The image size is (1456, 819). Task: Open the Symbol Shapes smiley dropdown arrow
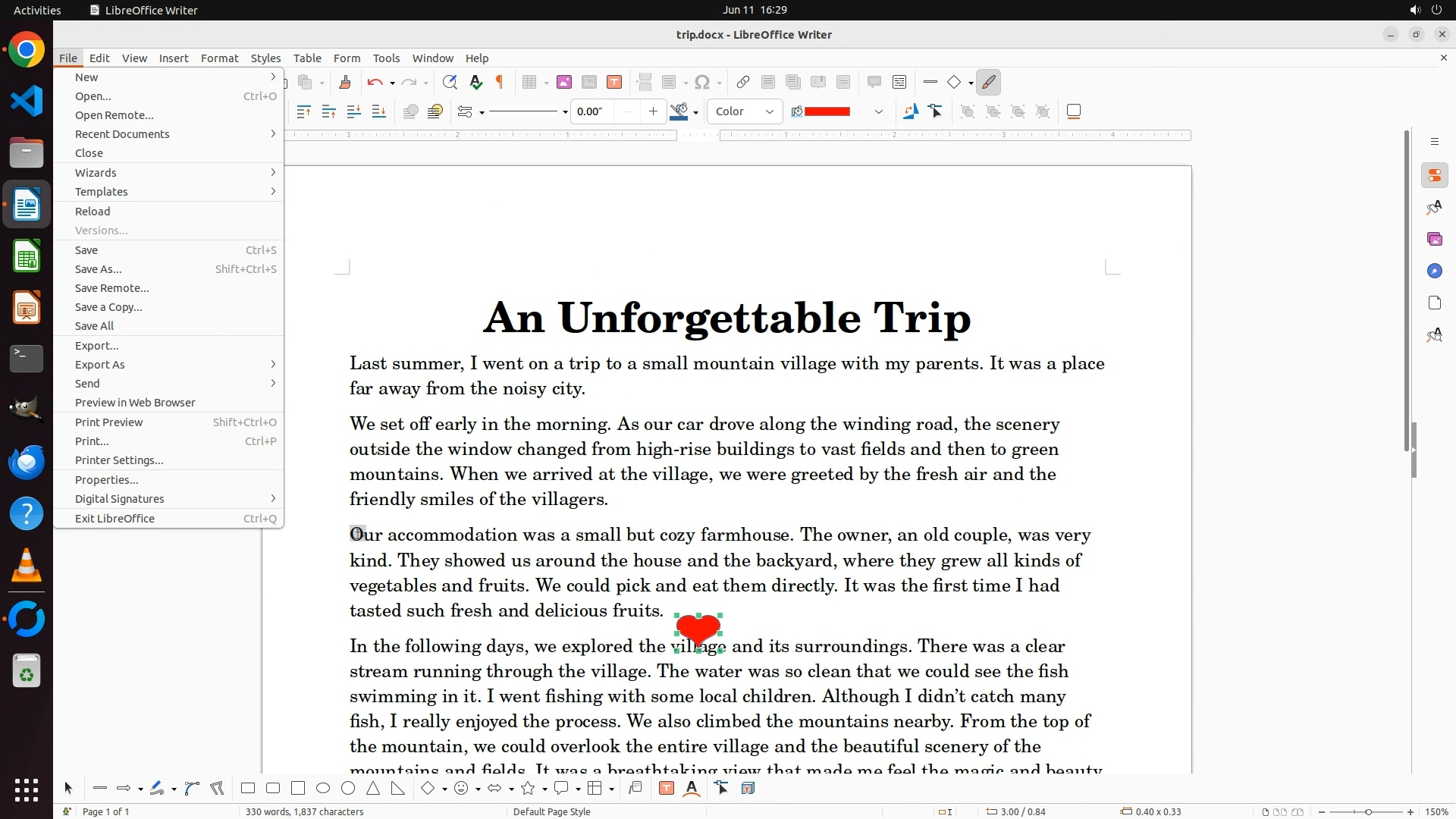pyautogui.click(x=478, y=789)
